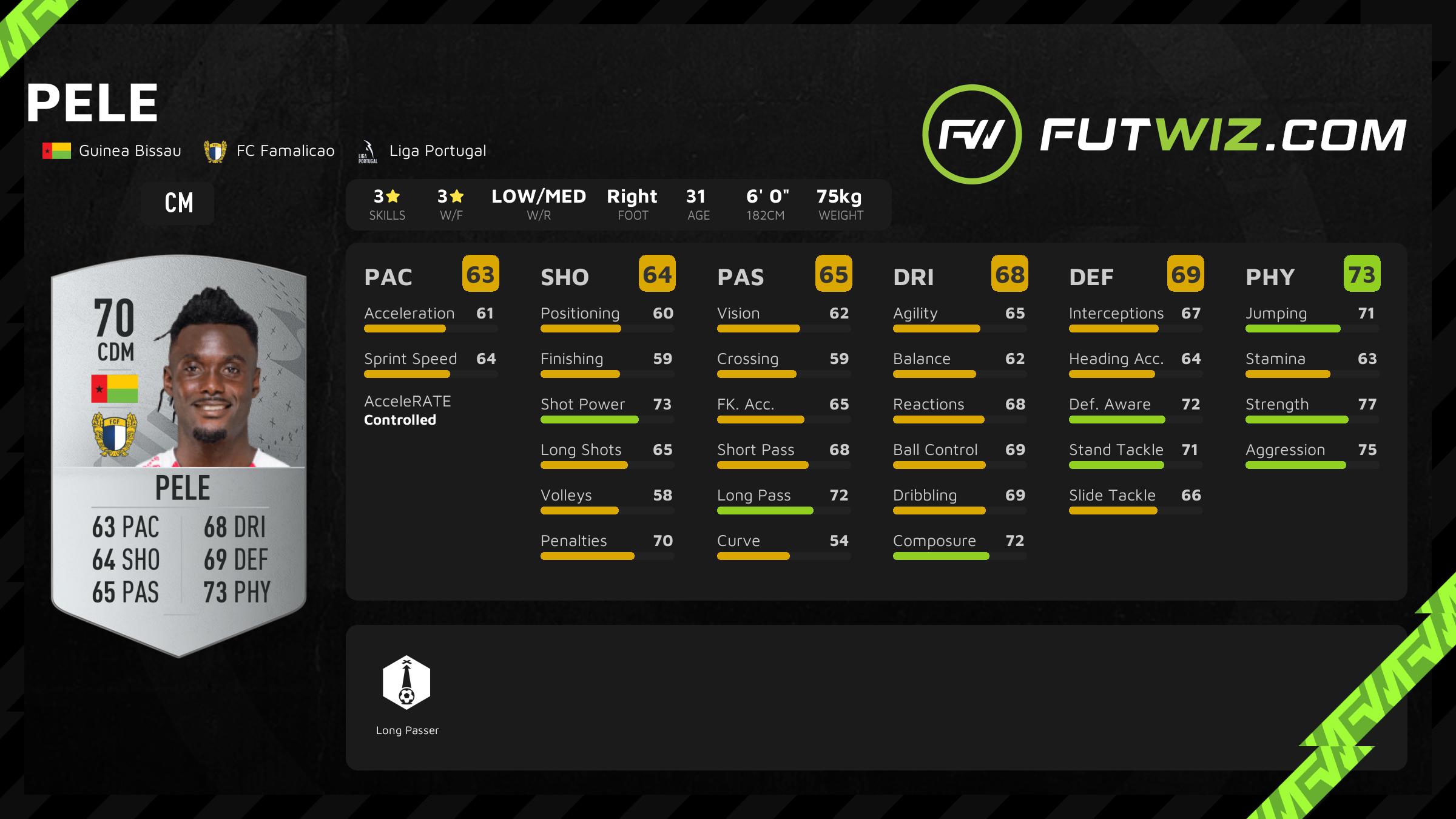Image resolution: width=1456 pixels, height=819 pixels.
Task: Click the Guinea Bissau flag on the player card
Action: [x=115, y=389]
